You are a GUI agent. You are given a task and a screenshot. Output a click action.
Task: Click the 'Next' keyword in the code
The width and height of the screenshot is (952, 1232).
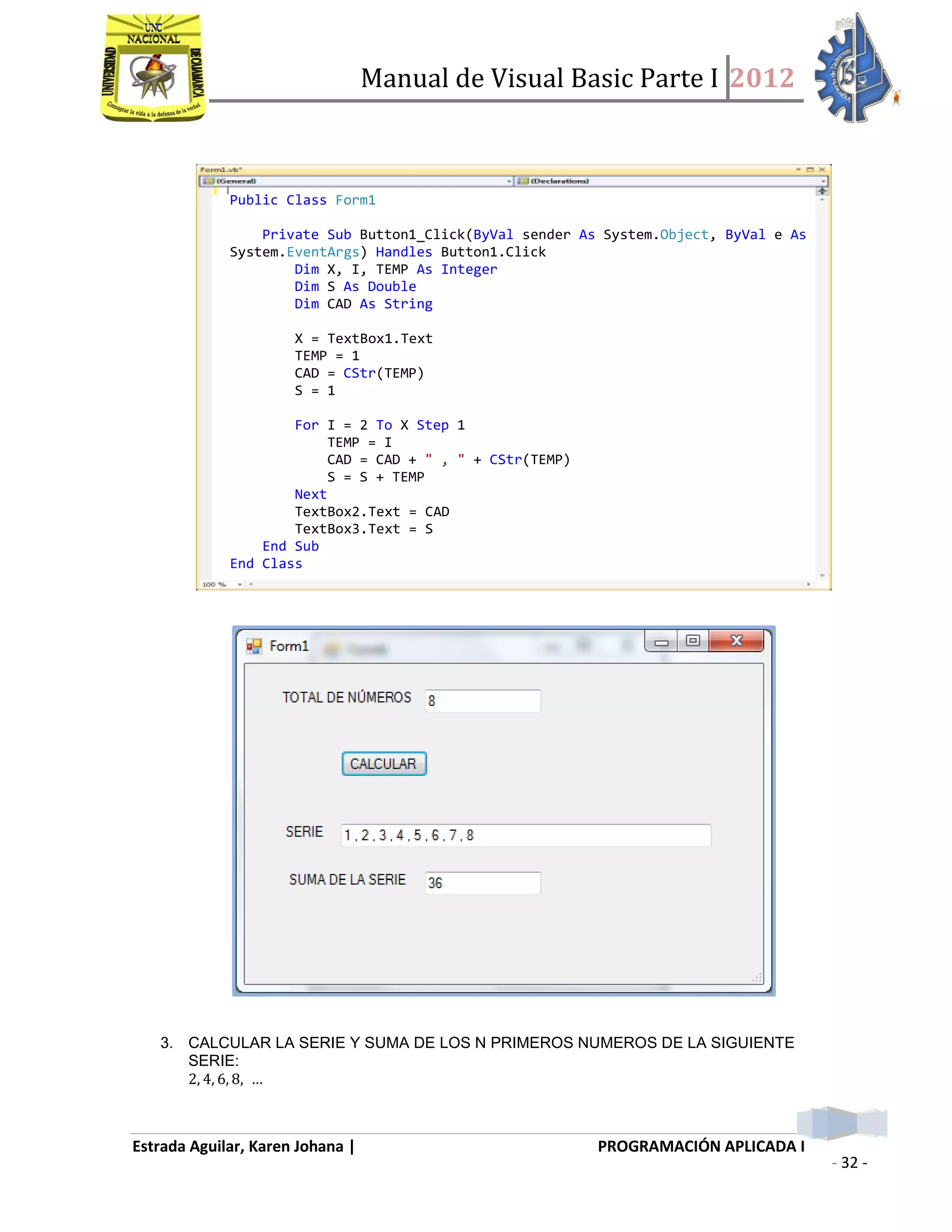pos(310,494)
